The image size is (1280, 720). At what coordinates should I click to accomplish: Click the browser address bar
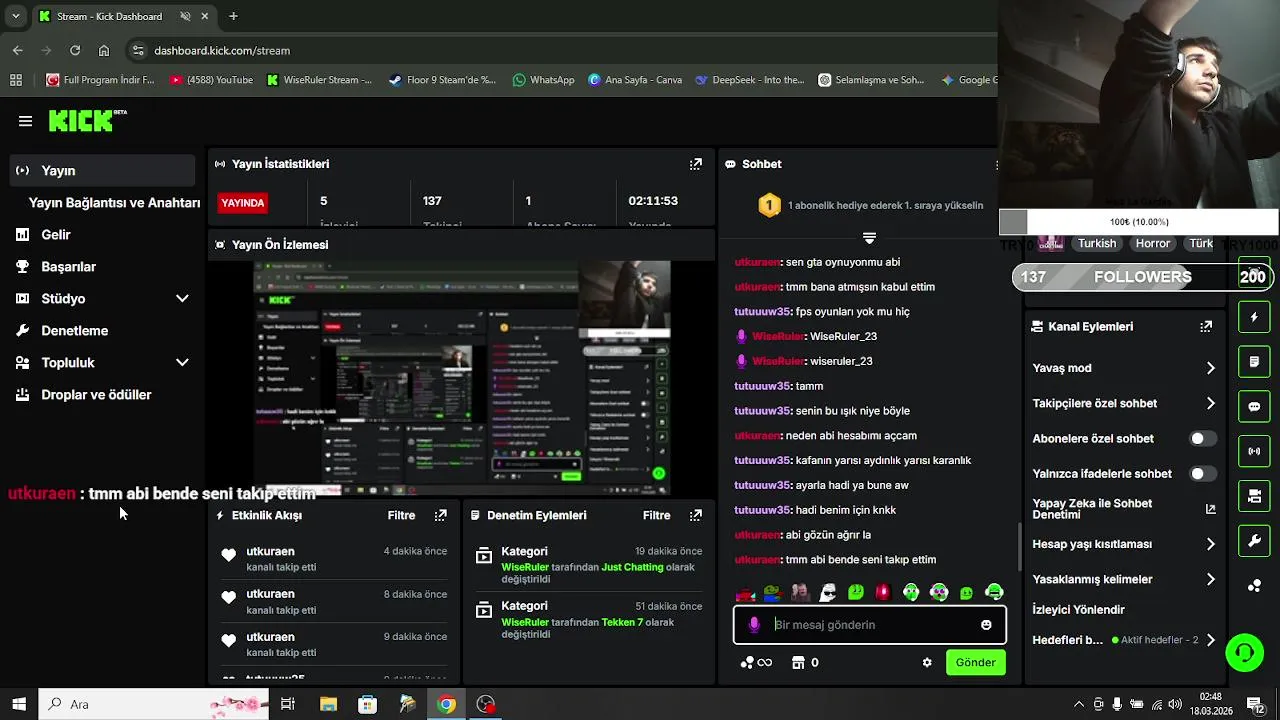(560, 50)
